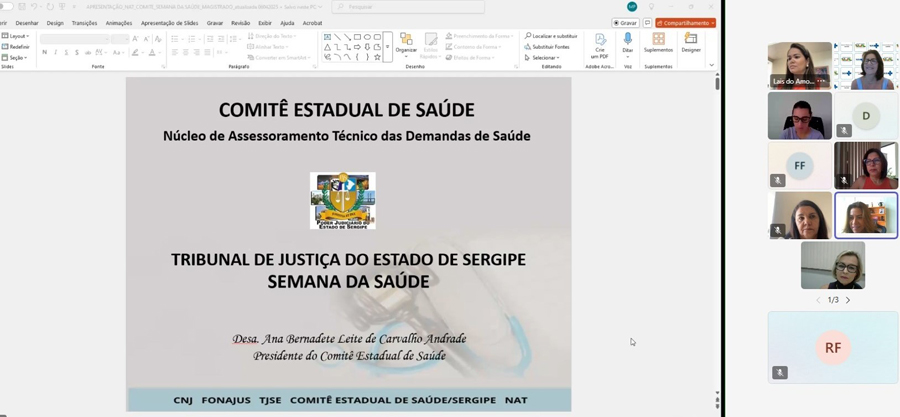Toggle the AutoSave switch in title bar
Screen dimensions: 900x417
pyautogui.click(x=5, y=7)
